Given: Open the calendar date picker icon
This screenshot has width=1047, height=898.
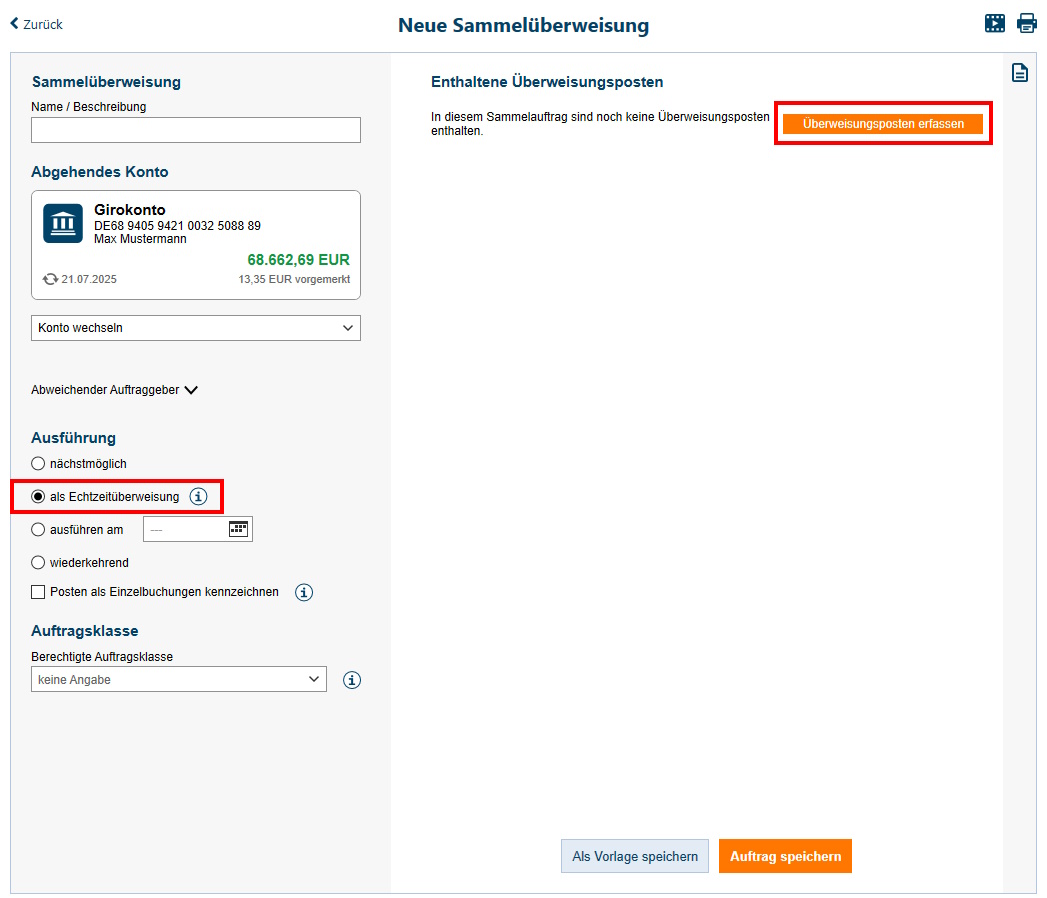Looking at the screenshot, I should coord(238,529).
